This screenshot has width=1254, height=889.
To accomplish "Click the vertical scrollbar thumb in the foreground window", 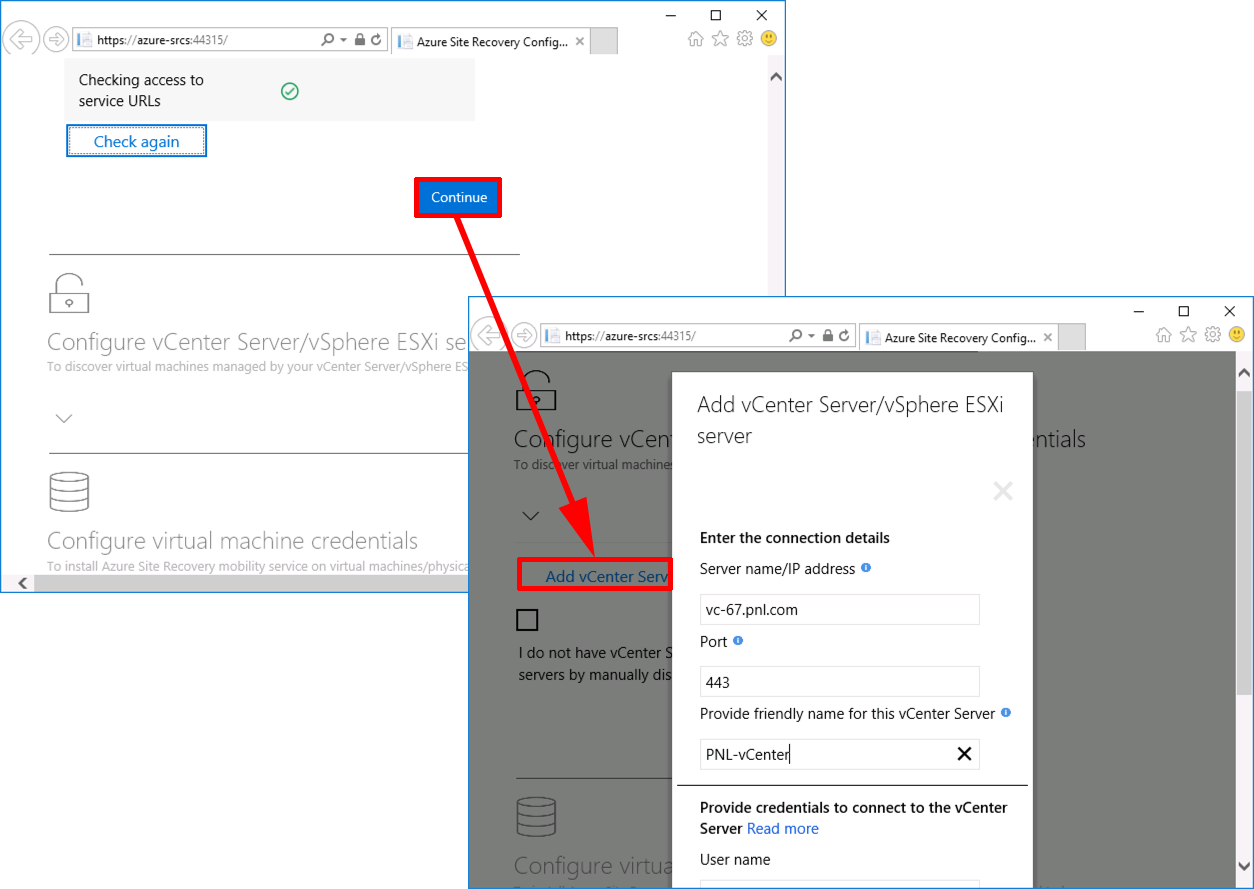I will [1244, 541].
